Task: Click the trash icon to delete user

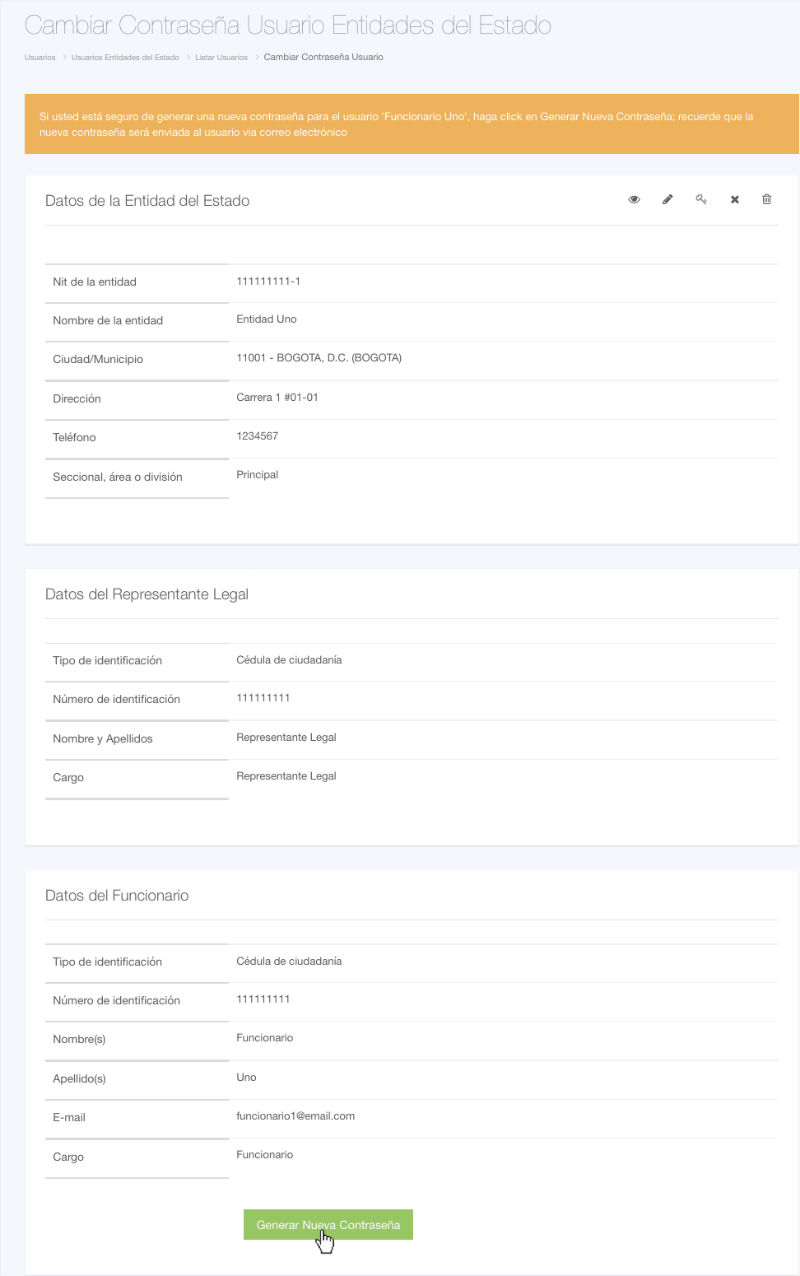Action: [767, 200]
